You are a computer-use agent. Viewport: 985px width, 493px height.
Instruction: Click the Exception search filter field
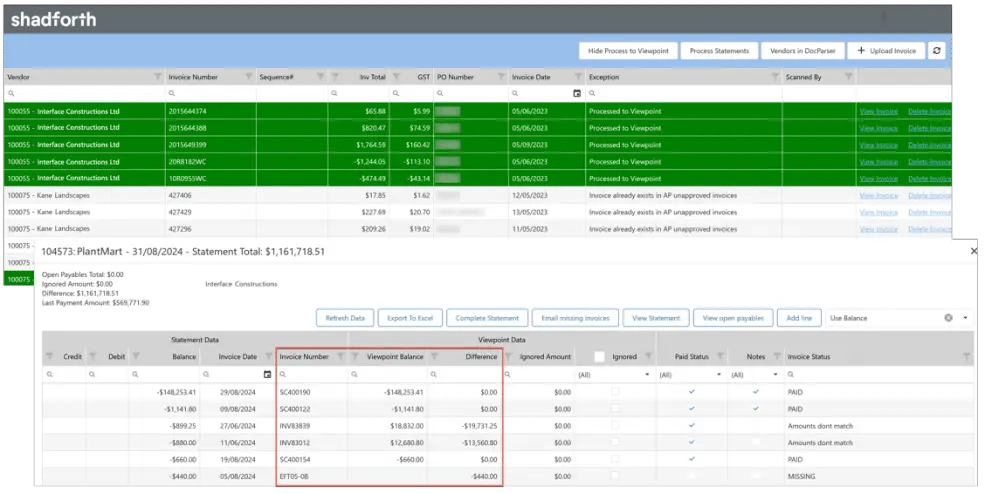683,94
